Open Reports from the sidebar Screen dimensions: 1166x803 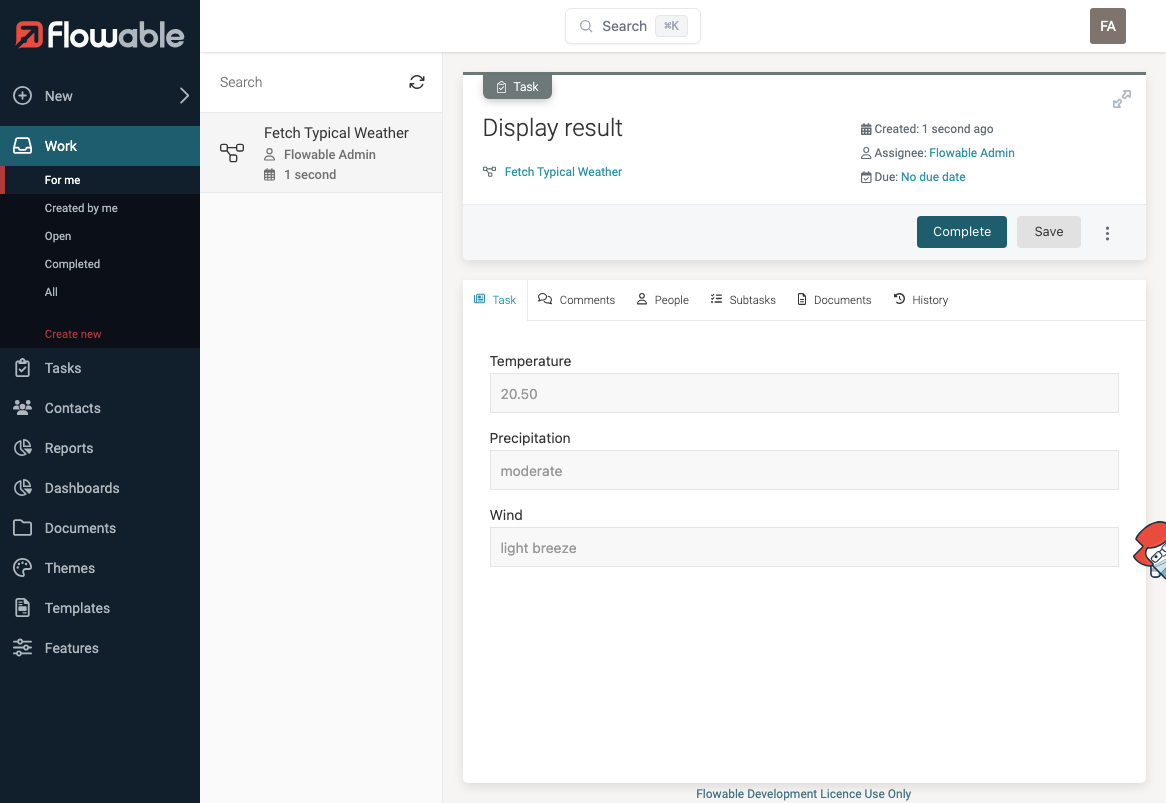click(68, 448)
